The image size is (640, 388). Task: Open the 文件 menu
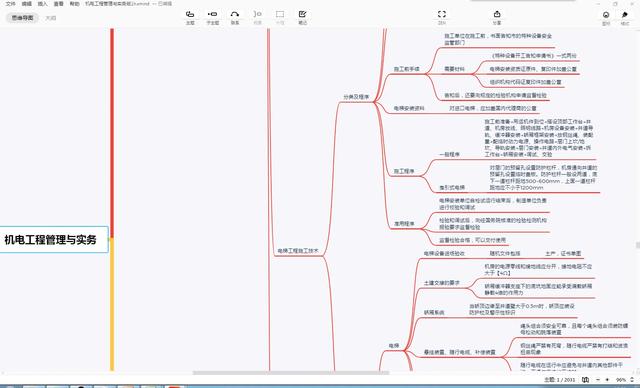[x=11, y=4]
